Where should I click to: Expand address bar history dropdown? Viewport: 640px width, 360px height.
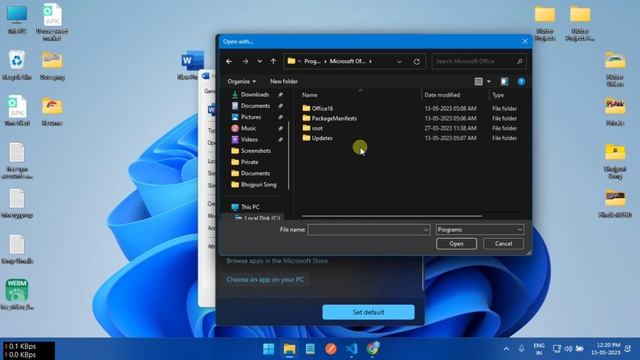click(x=399, y=62)
